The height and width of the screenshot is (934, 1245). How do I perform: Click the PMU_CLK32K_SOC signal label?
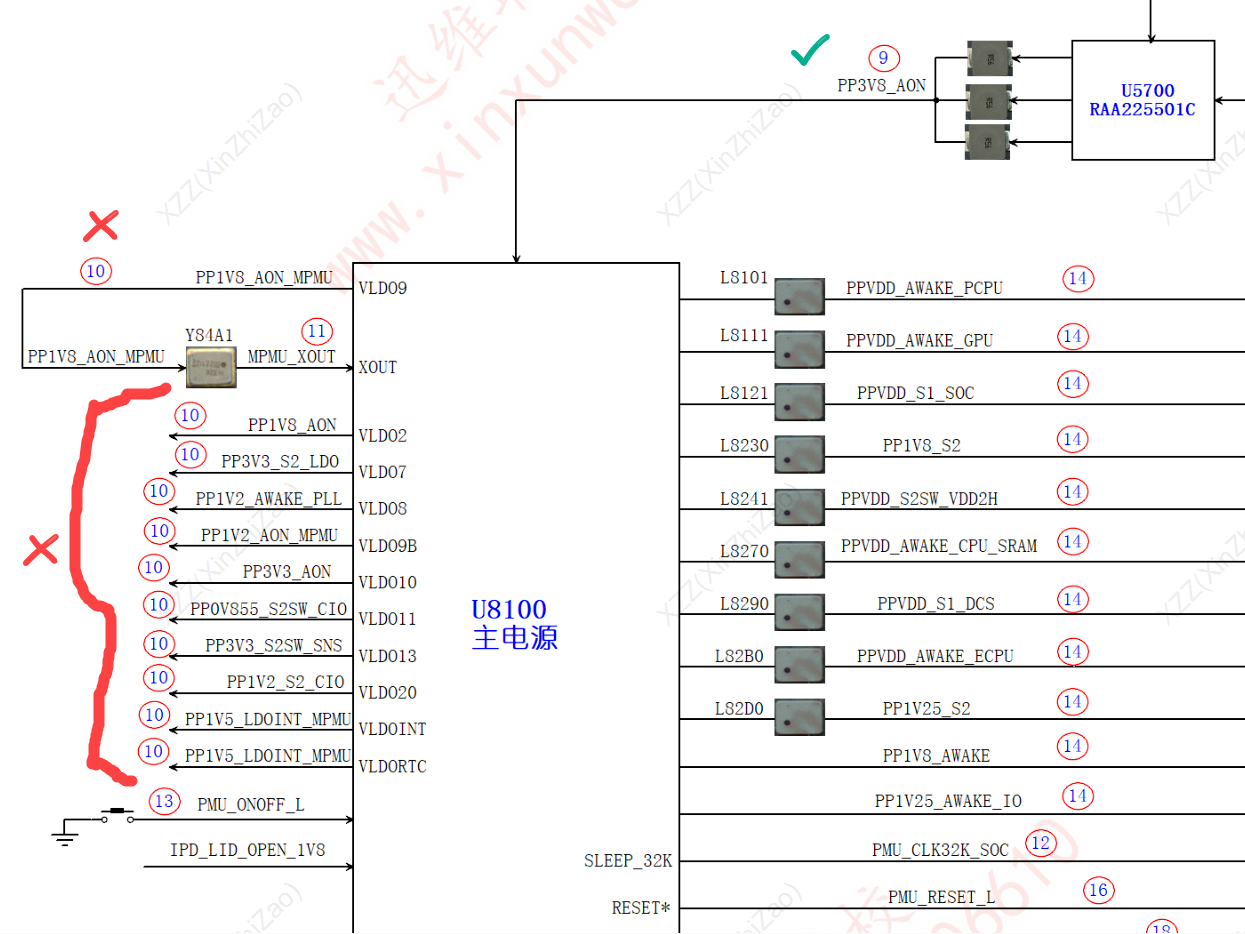pyautogui.click(x=940, y=851)
